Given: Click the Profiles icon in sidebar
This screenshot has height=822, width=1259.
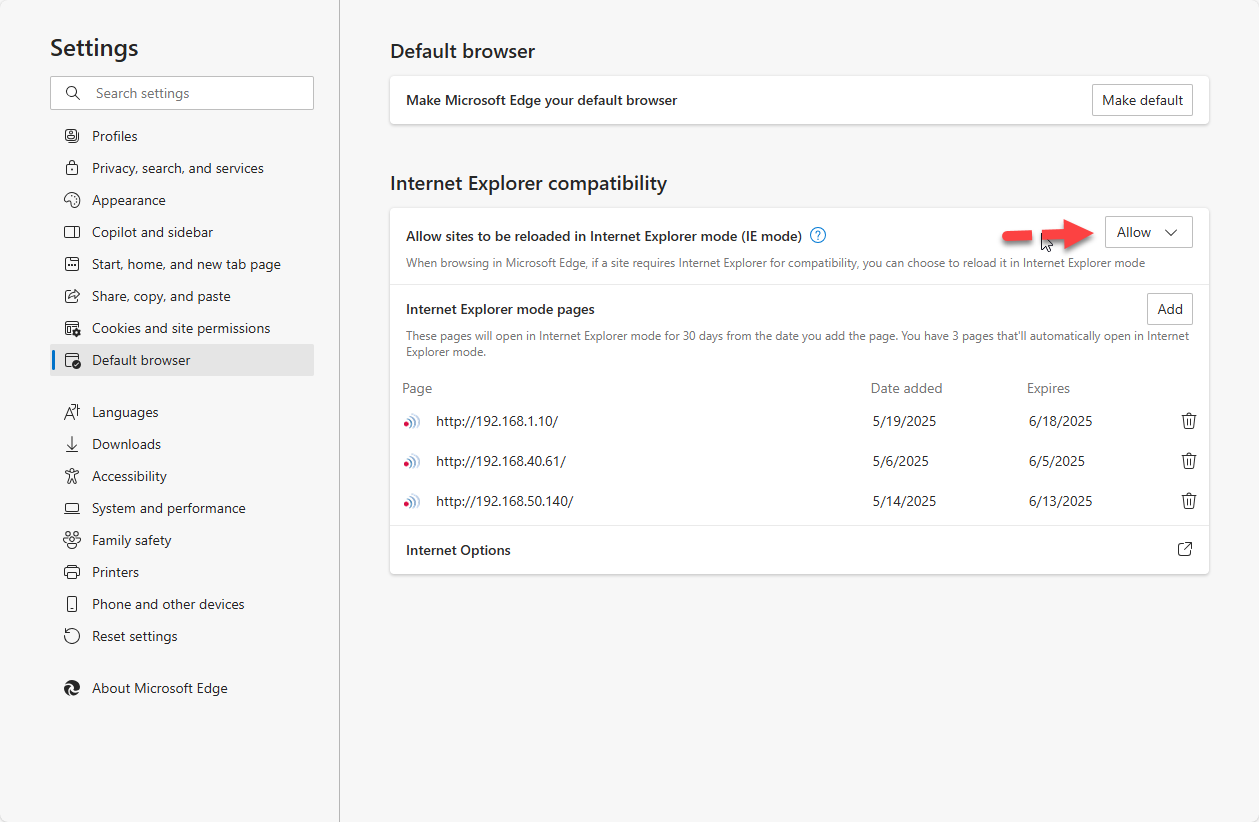Looking at the screenshot, I should click(72, 136).
